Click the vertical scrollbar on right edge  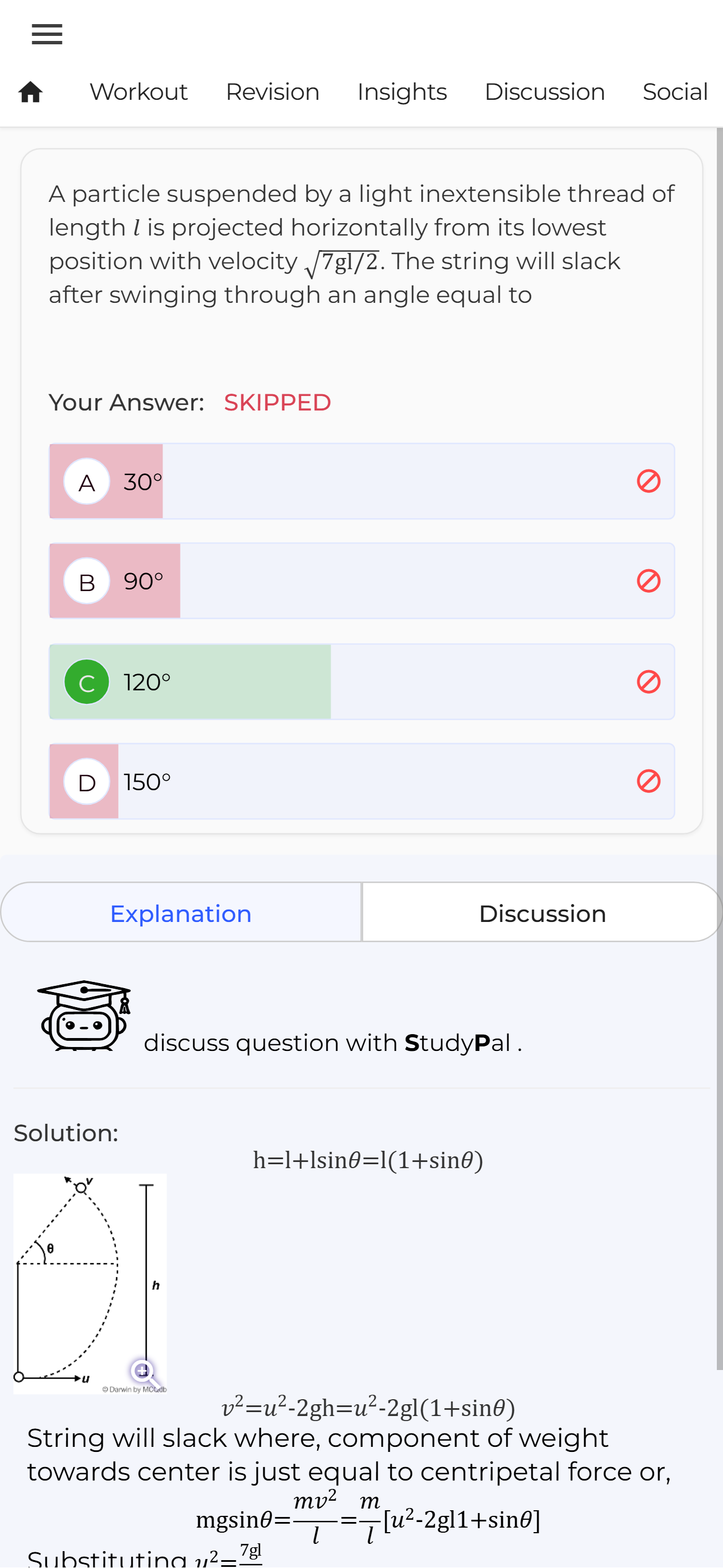click(719, 749)
